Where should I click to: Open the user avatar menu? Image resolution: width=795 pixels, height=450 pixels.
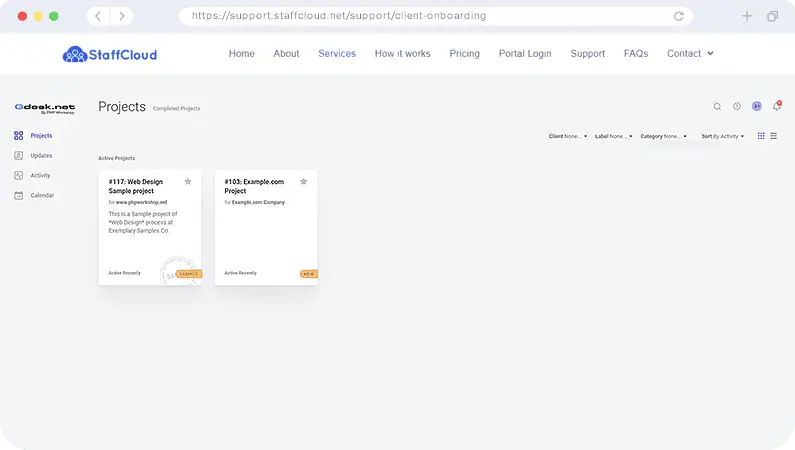(x=756, y=106)
